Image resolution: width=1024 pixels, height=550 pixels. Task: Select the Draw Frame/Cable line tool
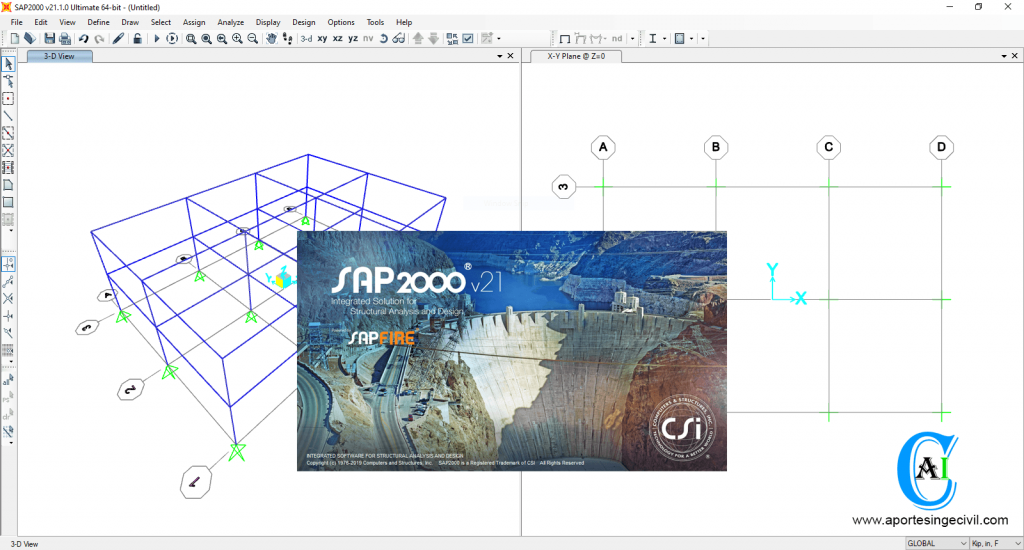(x=8, y=116)
